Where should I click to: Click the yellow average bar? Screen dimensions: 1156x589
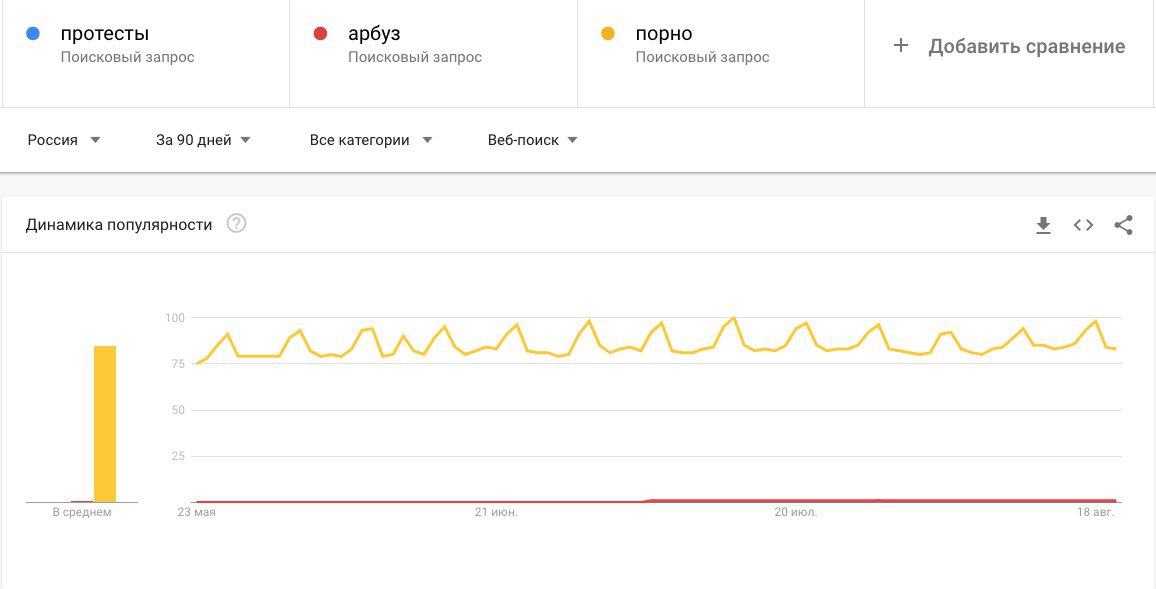[105, 424]
